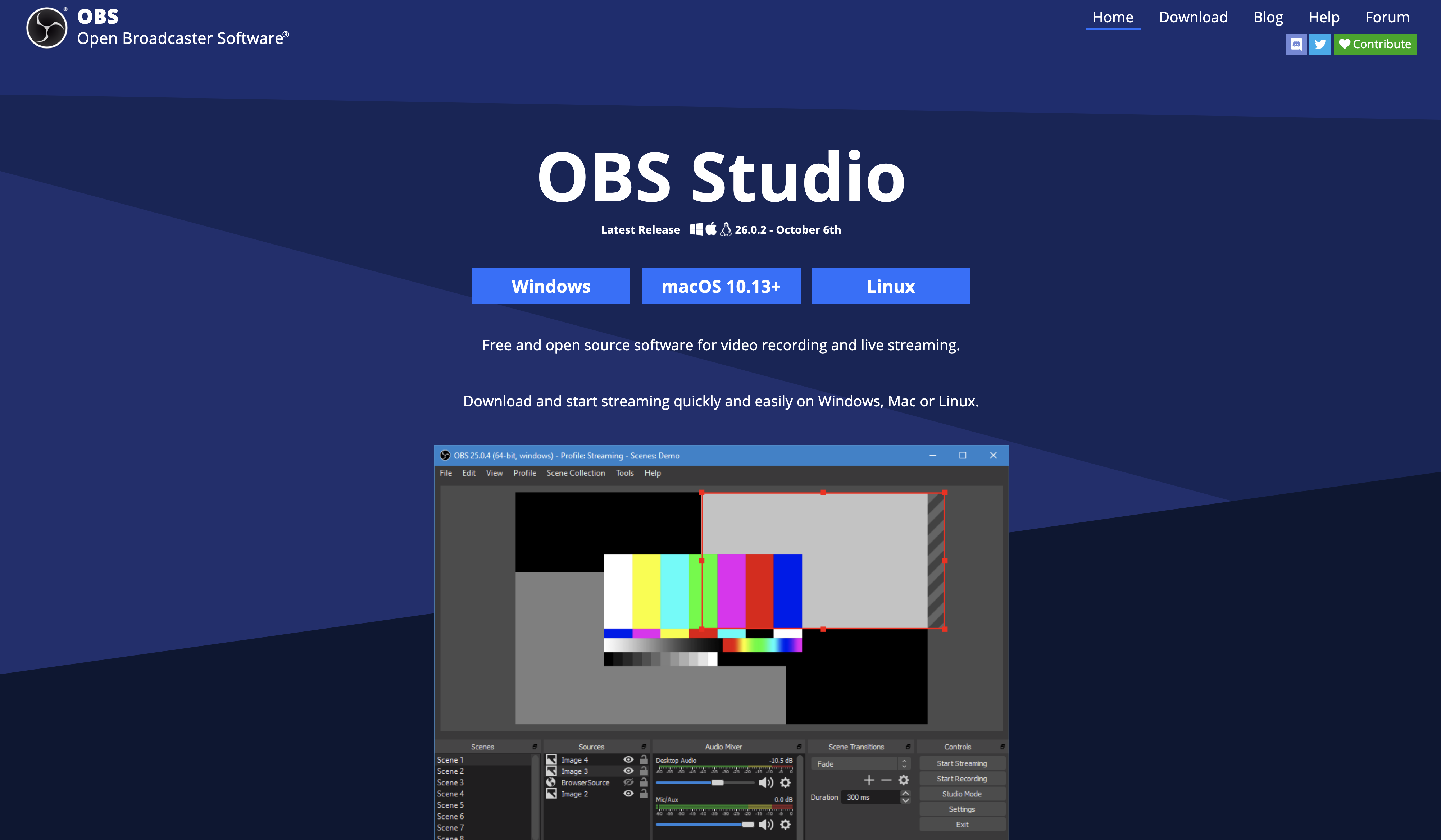Show BrowserSource using its crossed eye icon
The height and width of the screenshot is (840, 1441).
click(628, 782)
